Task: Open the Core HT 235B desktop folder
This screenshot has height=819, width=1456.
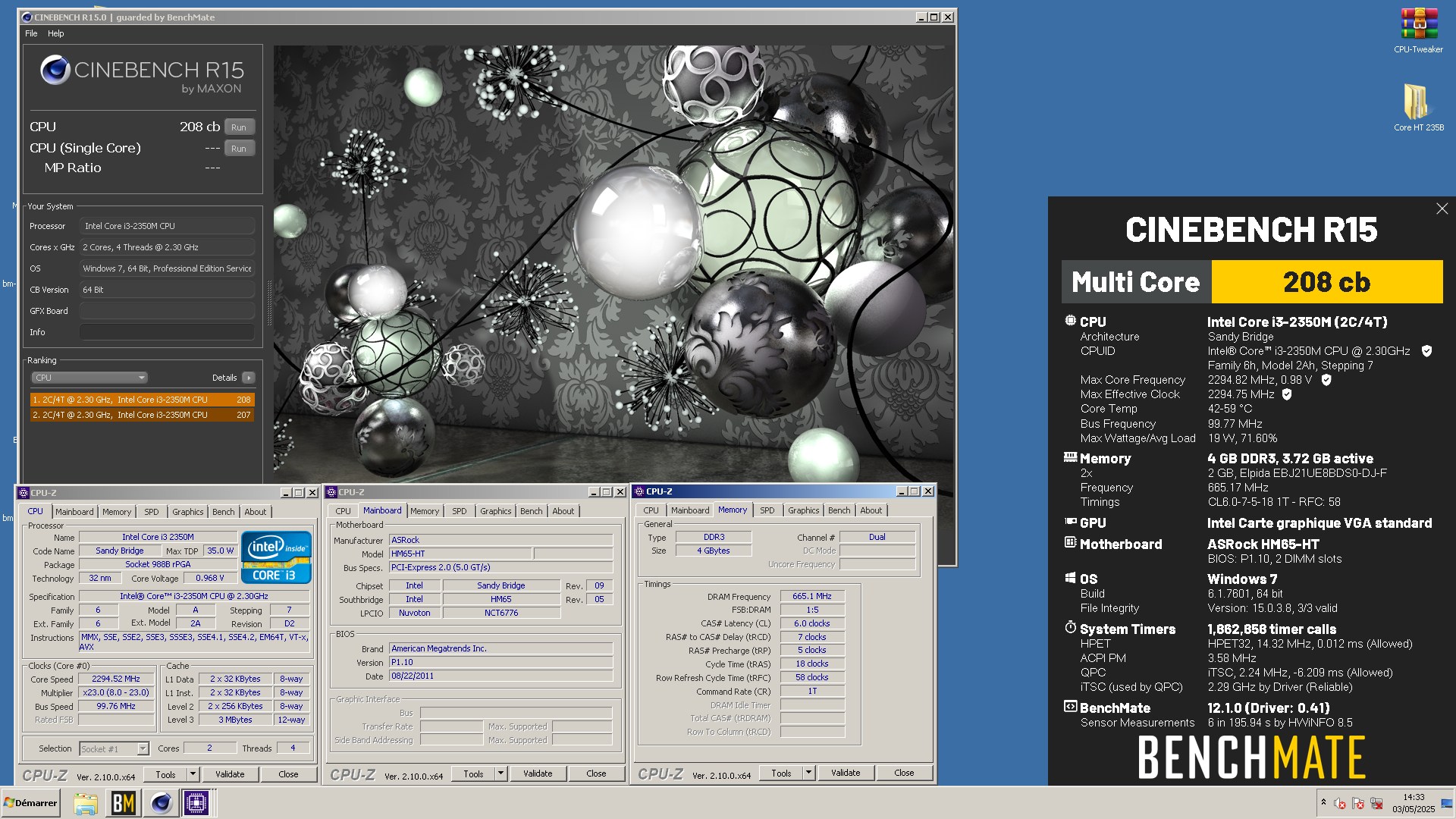Action: point(1418,107)
